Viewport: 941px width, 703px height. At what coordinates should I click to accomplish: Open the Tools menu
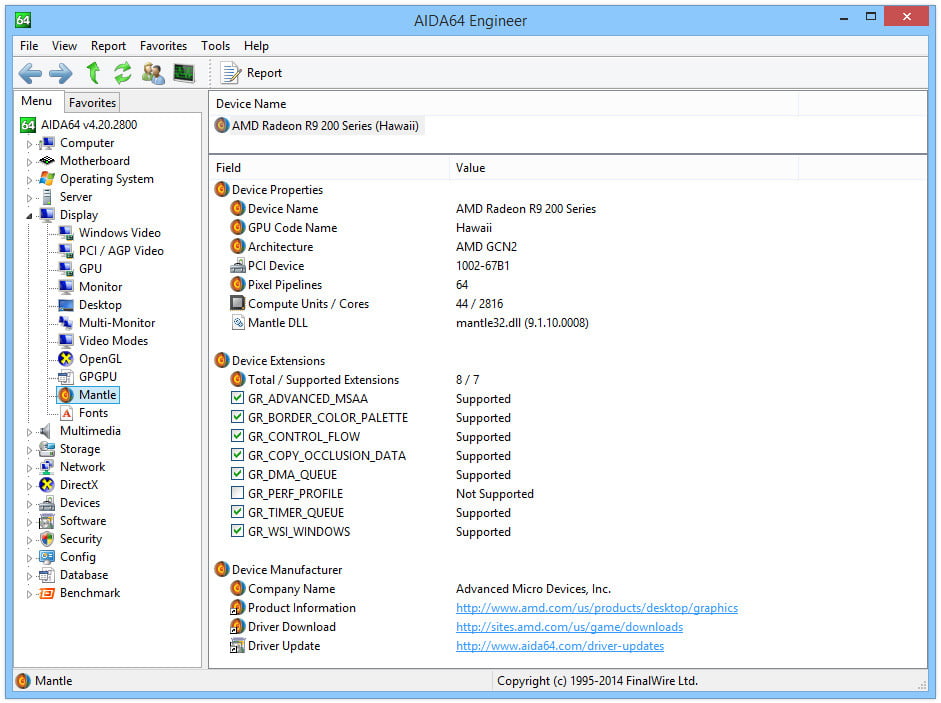(215, 46)
